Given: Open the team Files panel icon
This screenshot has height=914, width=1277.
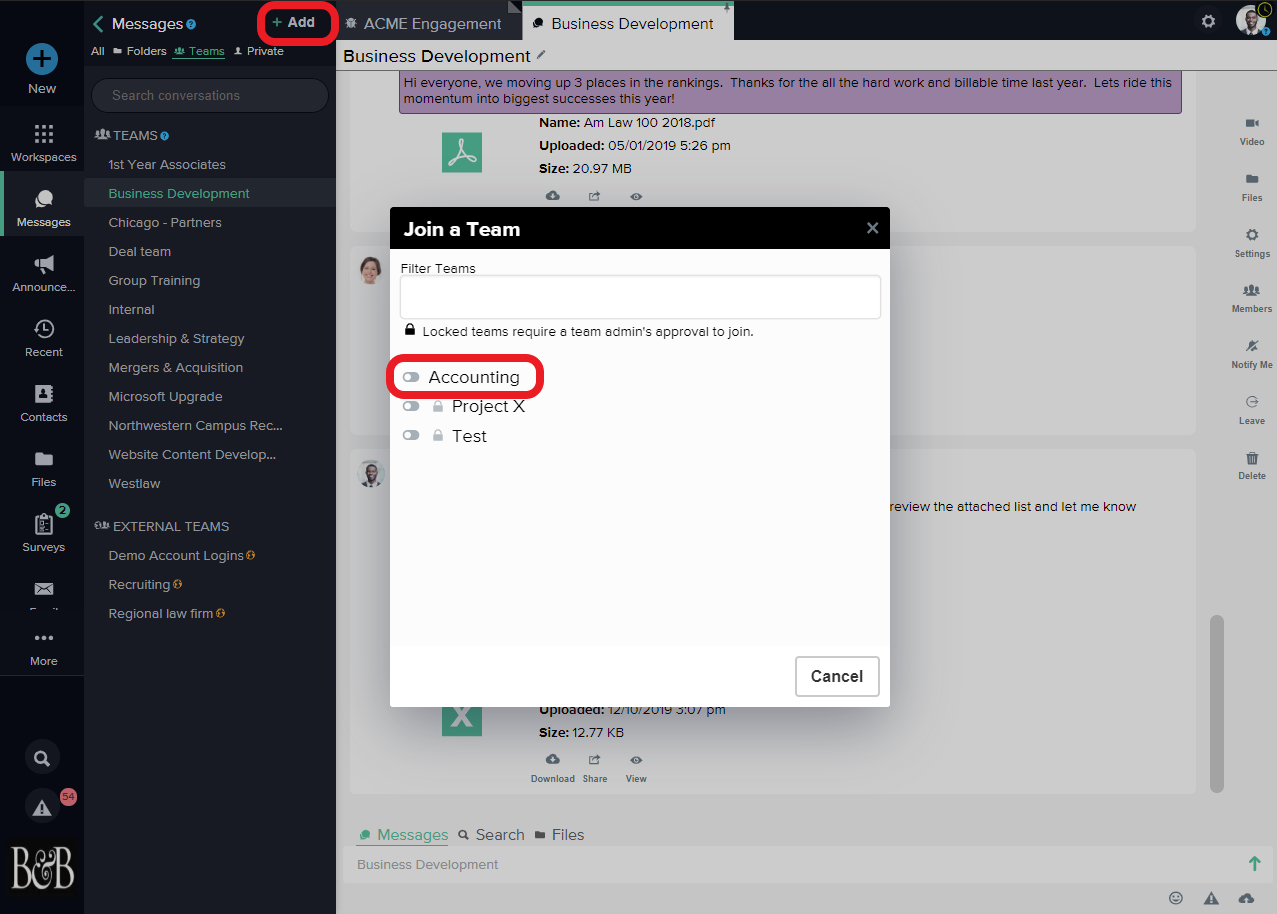Looking at the screenshot, I should pos(1252,179).
